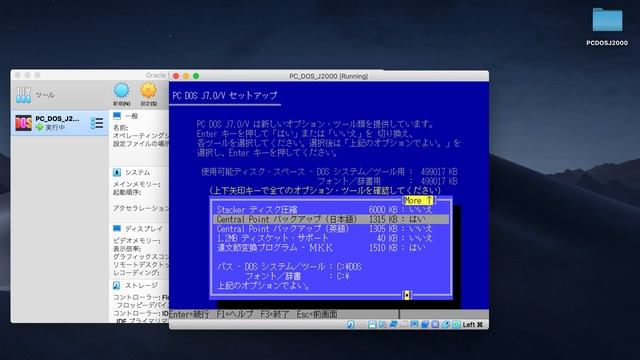
Task: Select the 'Stacker ディスク圧縮' option row
Action: pos(331,210)
